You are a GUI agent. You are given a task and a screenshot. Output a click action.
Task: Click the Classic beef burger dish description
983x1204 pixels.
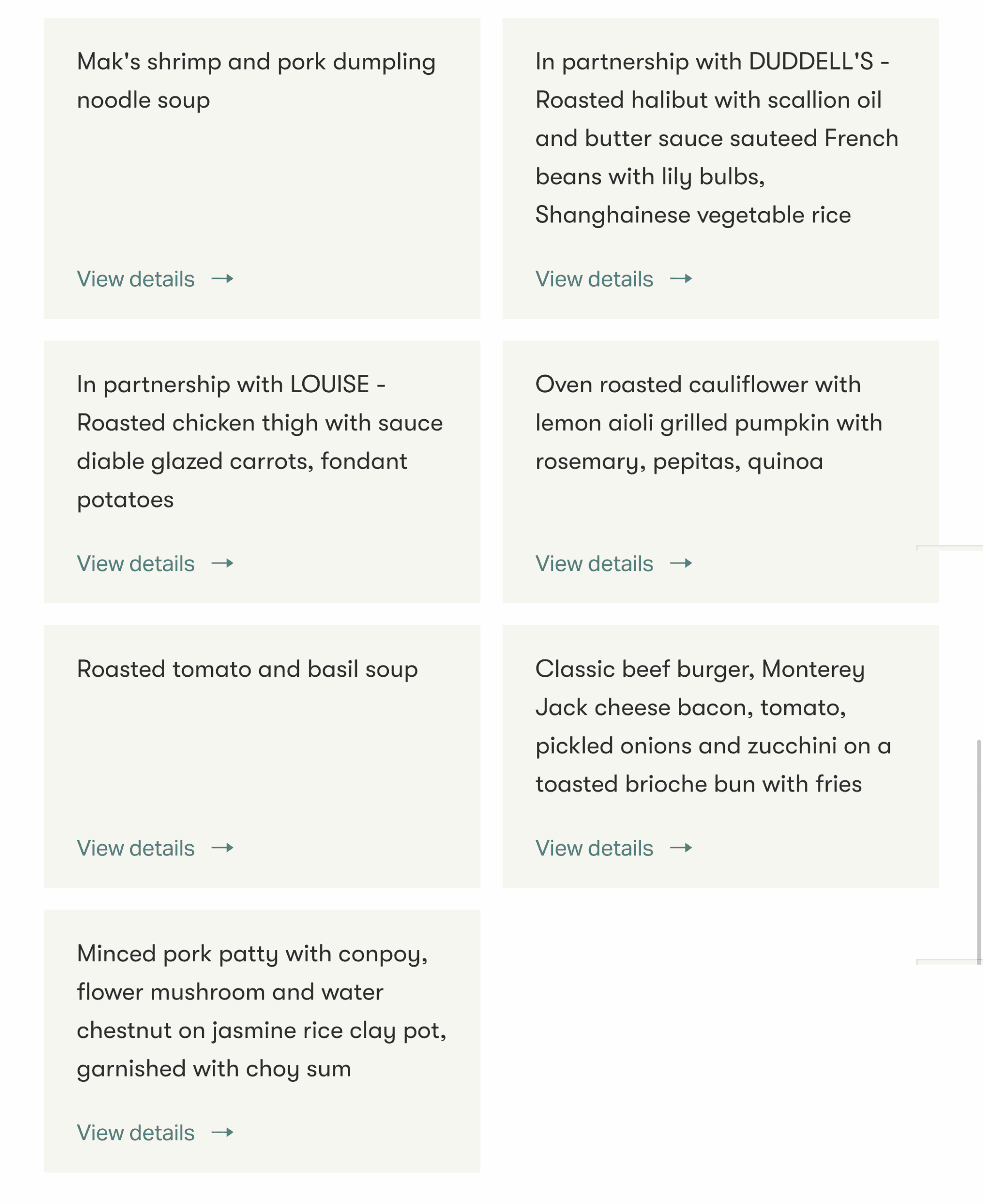pyautogui.click(x=713, y=726)
